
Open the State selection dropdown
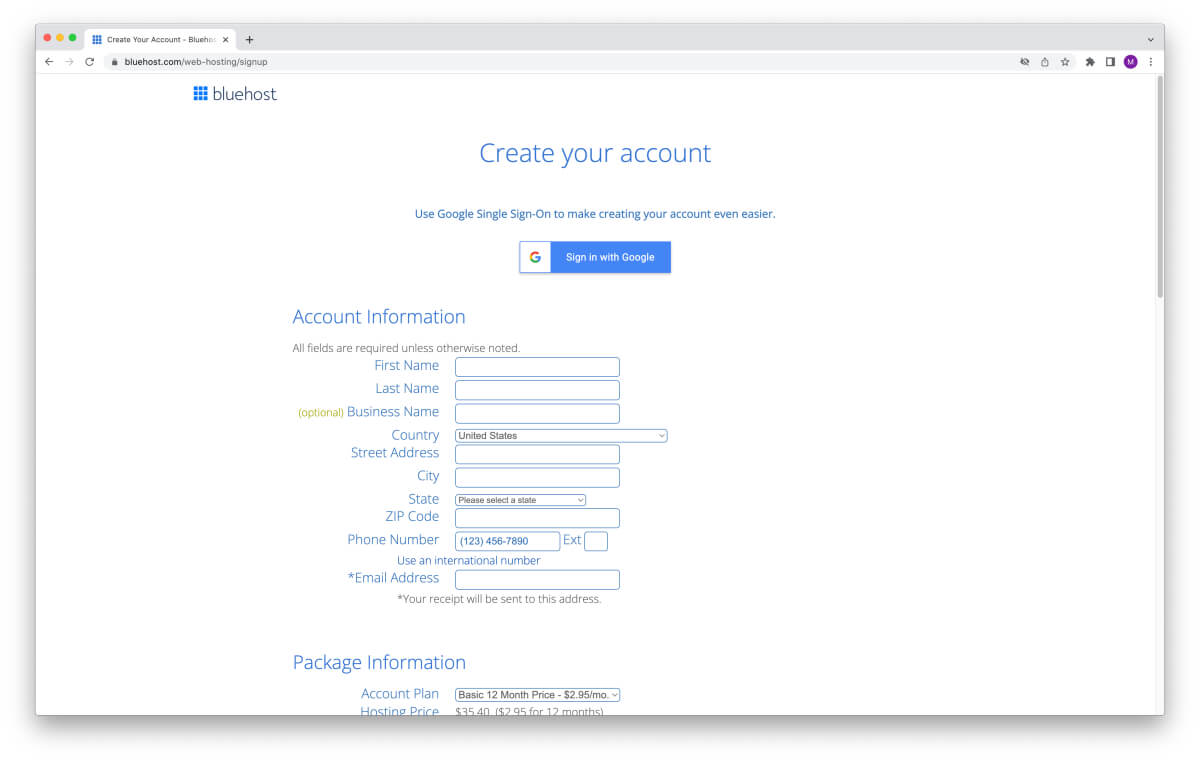point(520,500)
